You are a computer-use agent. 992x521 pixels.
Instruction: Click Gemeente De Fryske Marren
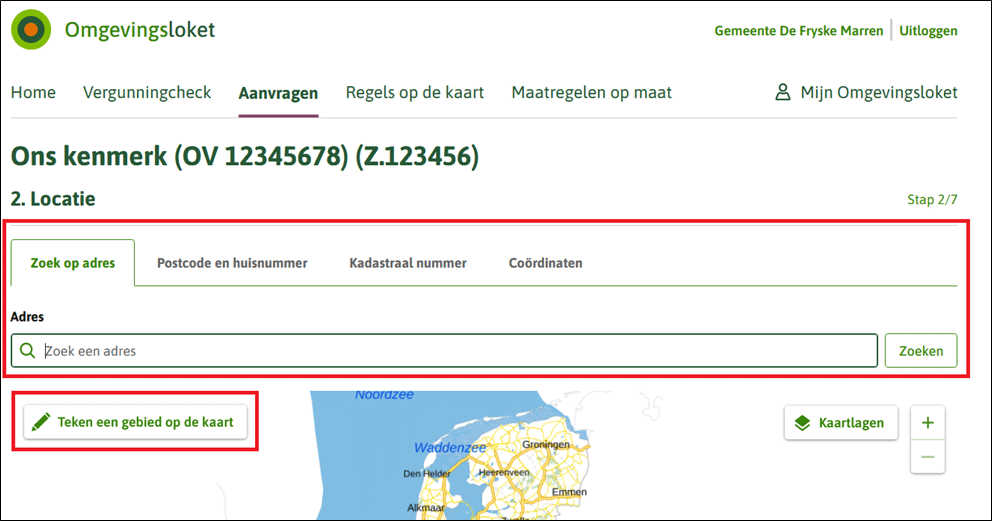tap(798, 30)
